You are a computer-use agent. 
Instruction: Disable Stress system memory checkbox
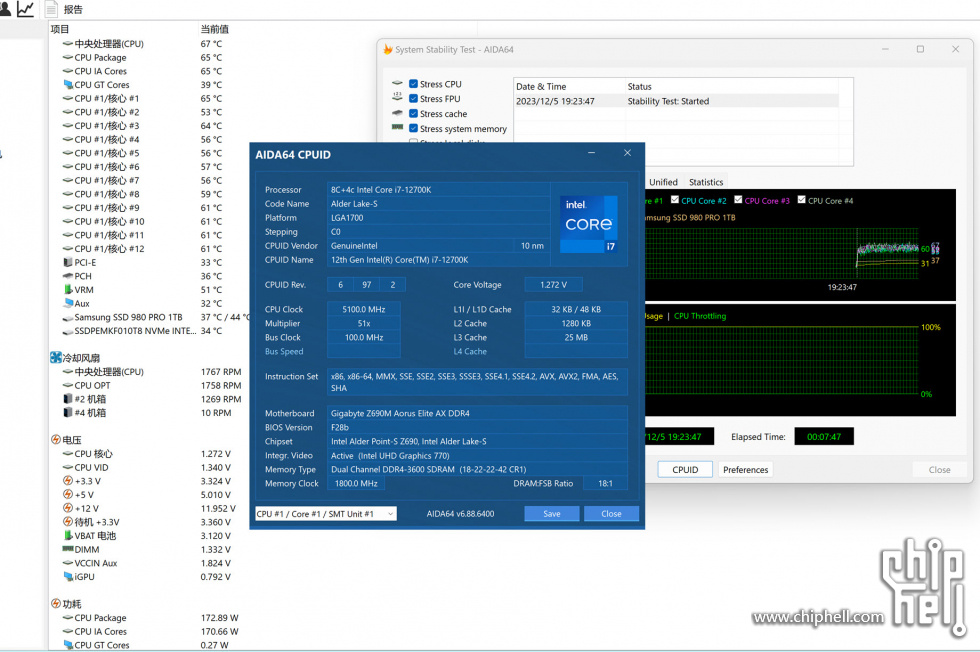(x=413, y=129)
